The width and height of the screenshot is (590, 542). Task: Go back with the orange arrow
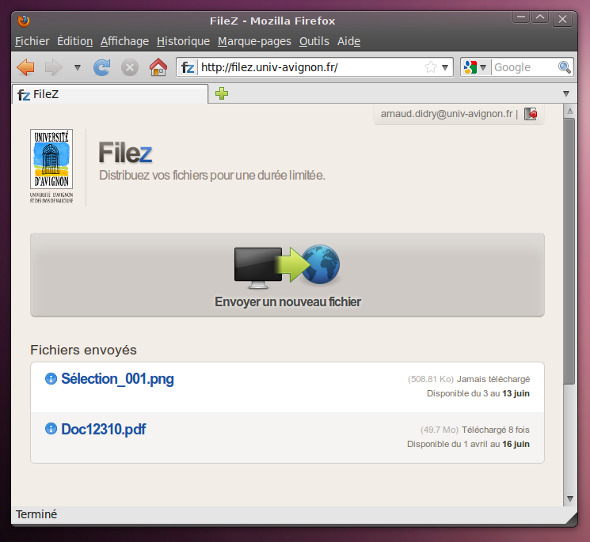pos(26,68)
